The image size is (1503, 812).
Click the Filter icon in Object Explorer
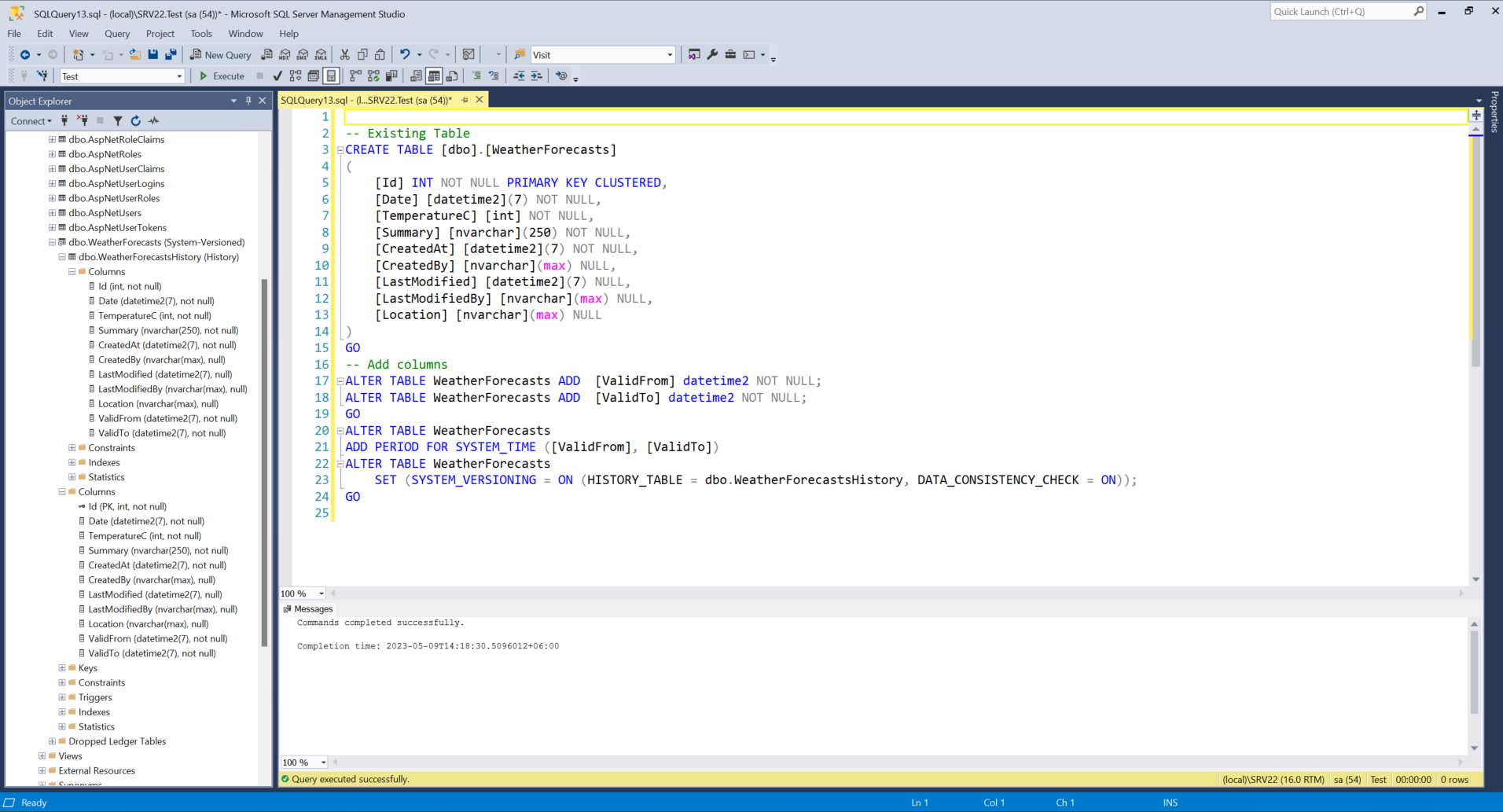click(118, 120)
